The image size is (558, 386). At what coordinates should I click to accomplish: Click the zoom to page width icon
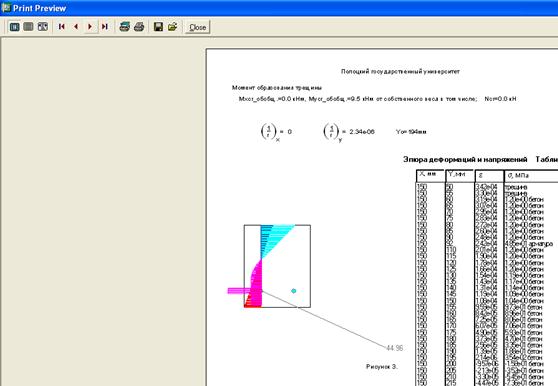42,27
